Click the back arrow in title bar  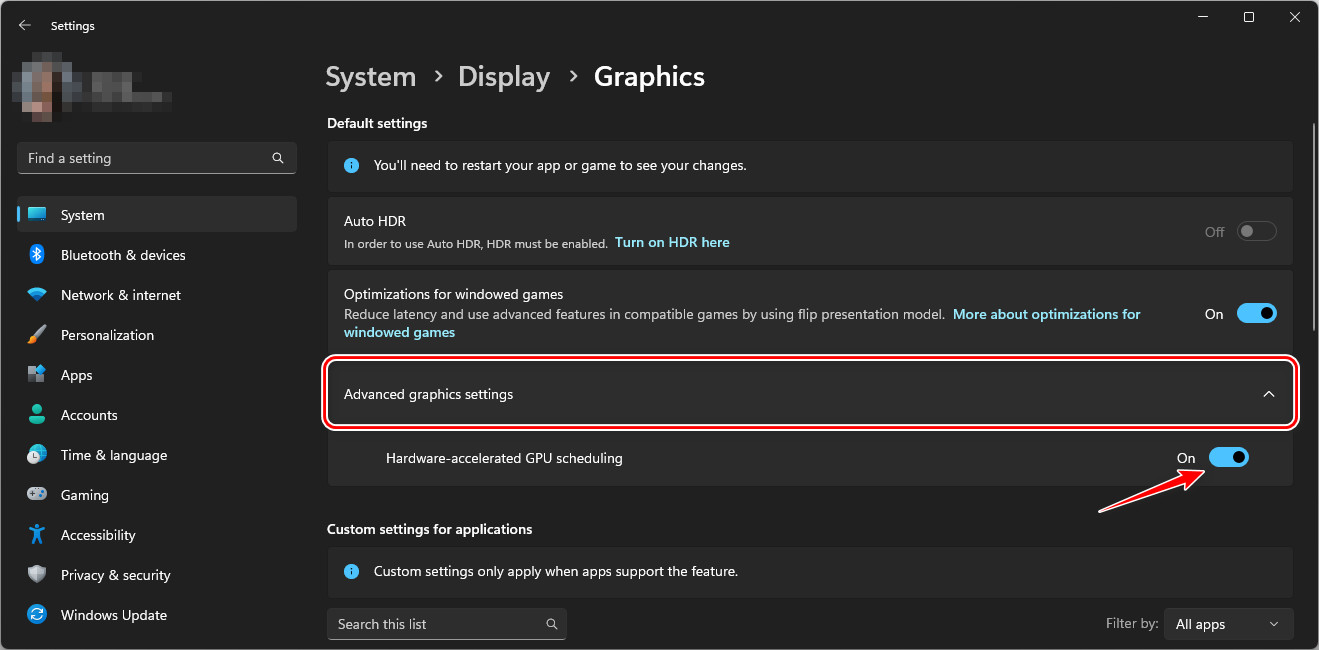tap(25, 26)
